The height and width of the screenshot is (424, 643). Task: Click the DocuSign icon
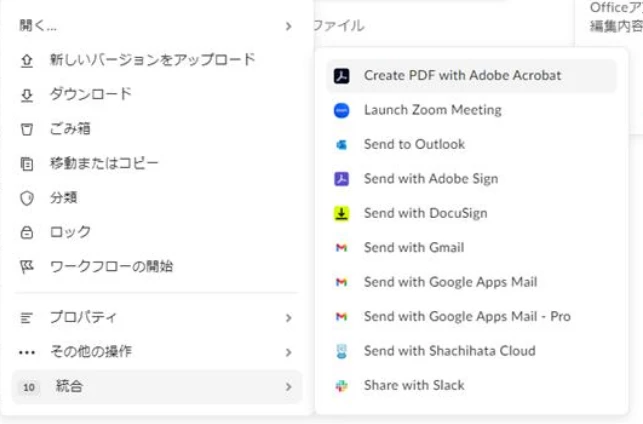[x=341, y=214]
